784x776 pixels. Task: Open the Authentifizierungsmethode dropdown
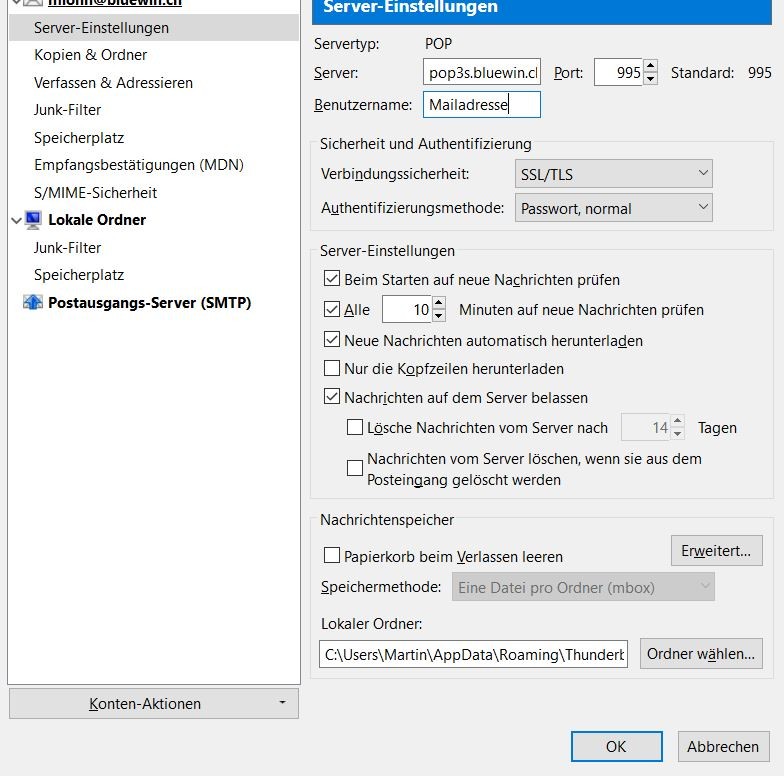tap(614, 208)
